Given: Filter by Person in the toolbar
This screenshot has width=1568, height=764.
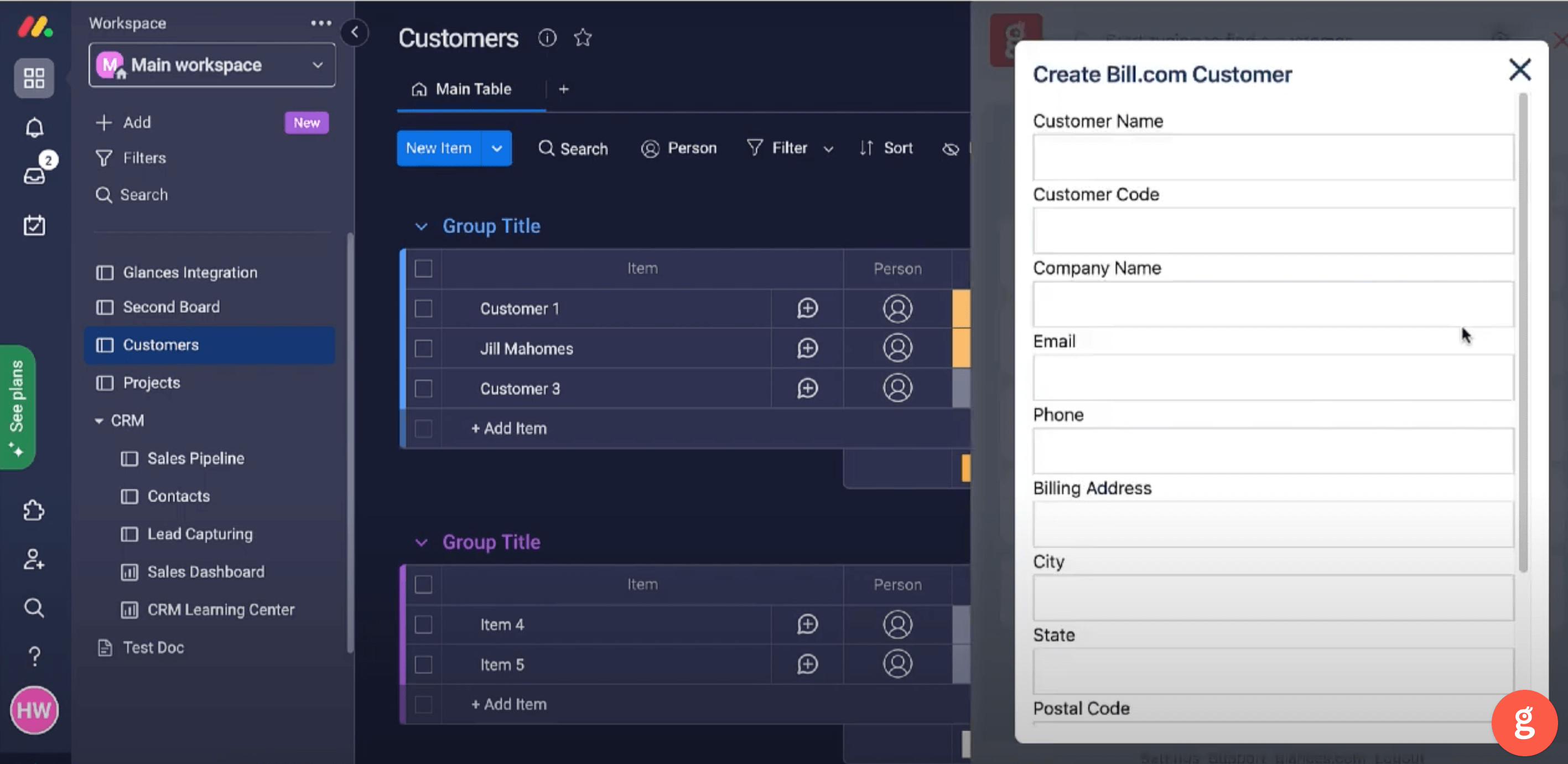Looking at the screenshot, I should point(679,148).
